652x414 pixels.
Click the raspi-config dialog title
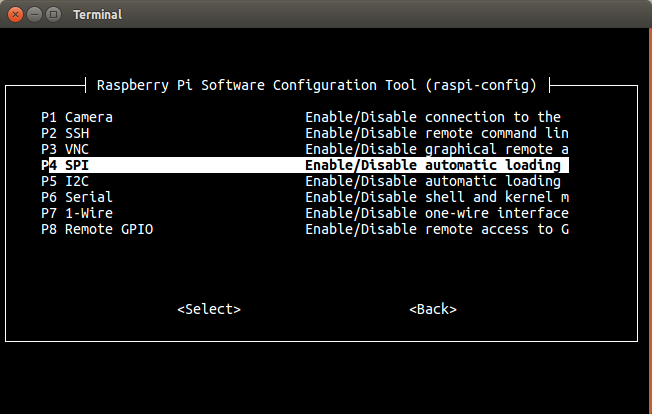(x=317, y=85)
